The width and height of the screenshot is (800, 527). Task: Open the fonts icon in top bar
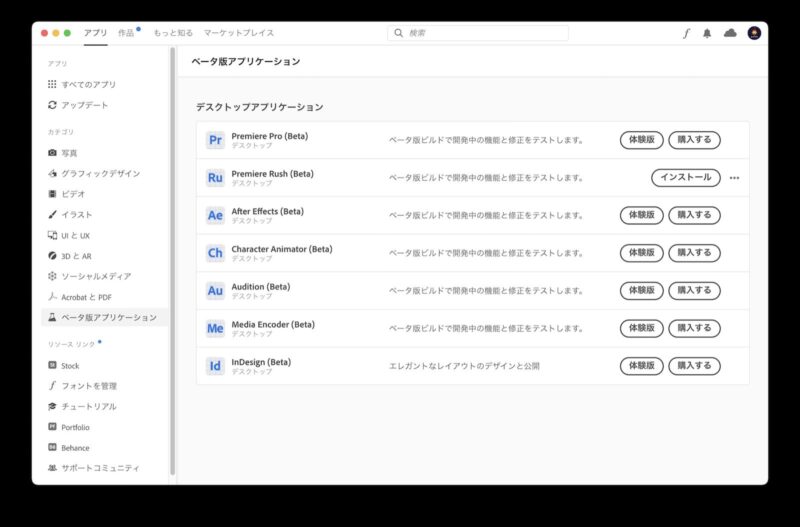(x=686, y=33)
